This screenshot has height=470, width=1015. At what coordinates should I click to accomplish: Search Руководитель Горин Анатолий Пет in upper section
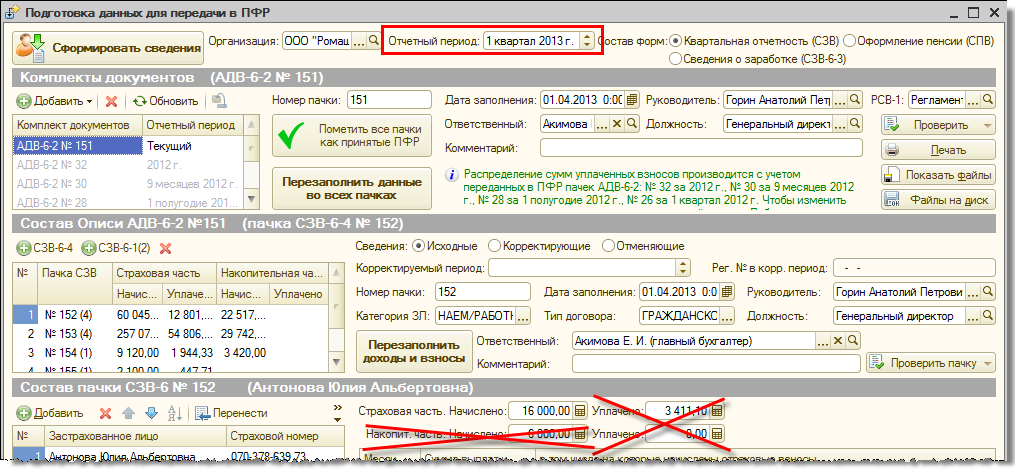click(x=855, y=100)
